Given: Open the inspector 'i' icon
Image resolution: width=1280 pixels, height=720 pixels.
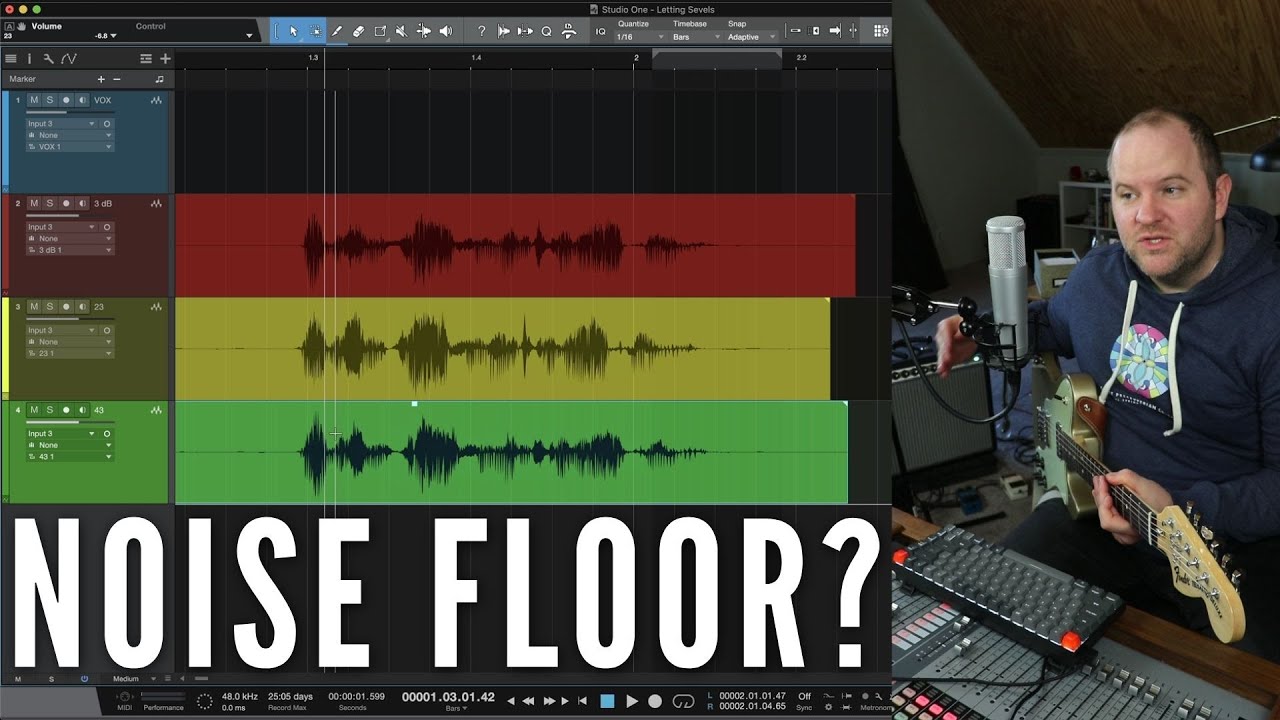Looking at the screenshot, I should click(x=29, y=59).
